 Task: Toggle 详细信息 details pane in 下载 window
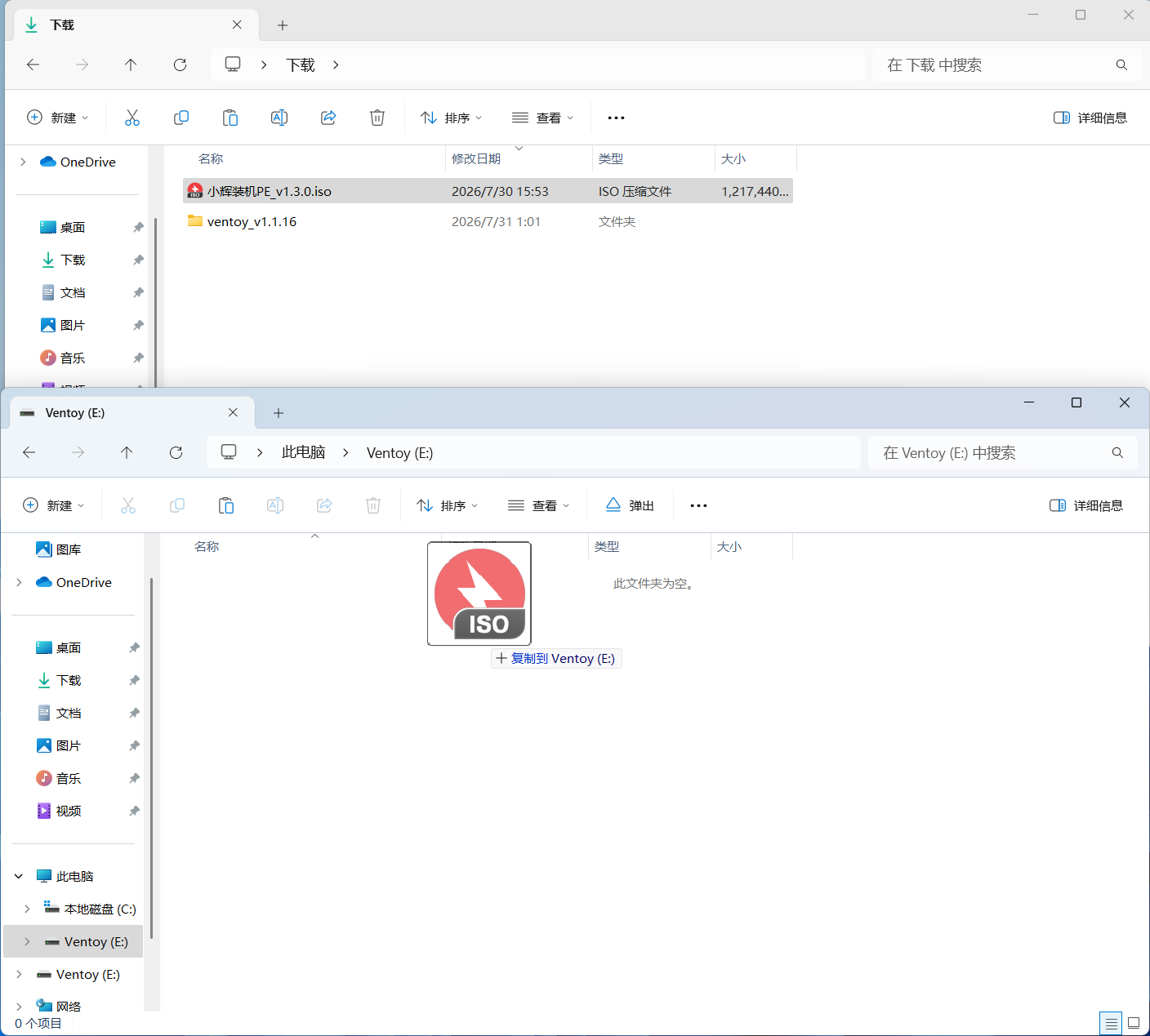1090,118
